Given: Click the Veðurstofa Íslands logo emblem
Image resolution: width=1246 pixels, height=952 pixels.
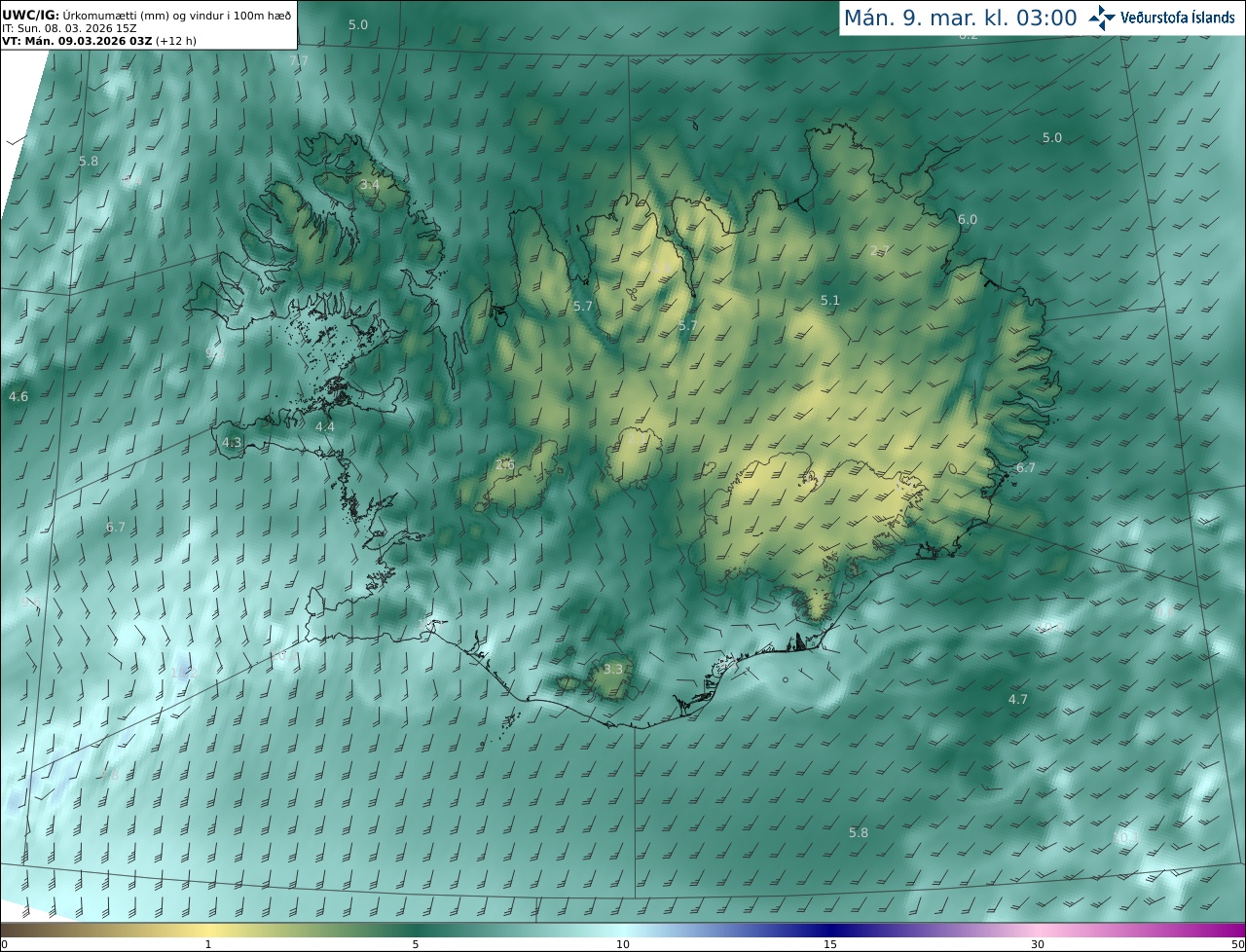Looking at the screenshot, I should pyautogui.click(x=1103, y=17).
